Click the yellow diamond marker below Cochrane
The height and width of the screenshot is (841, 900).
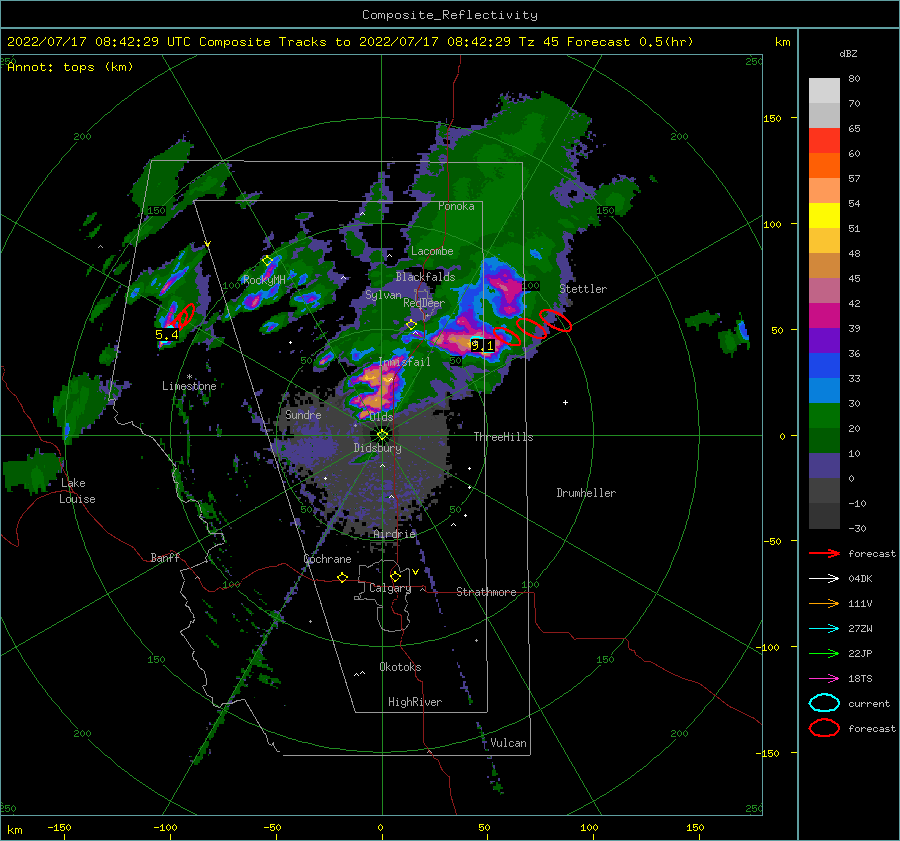(x=343, y=577)
